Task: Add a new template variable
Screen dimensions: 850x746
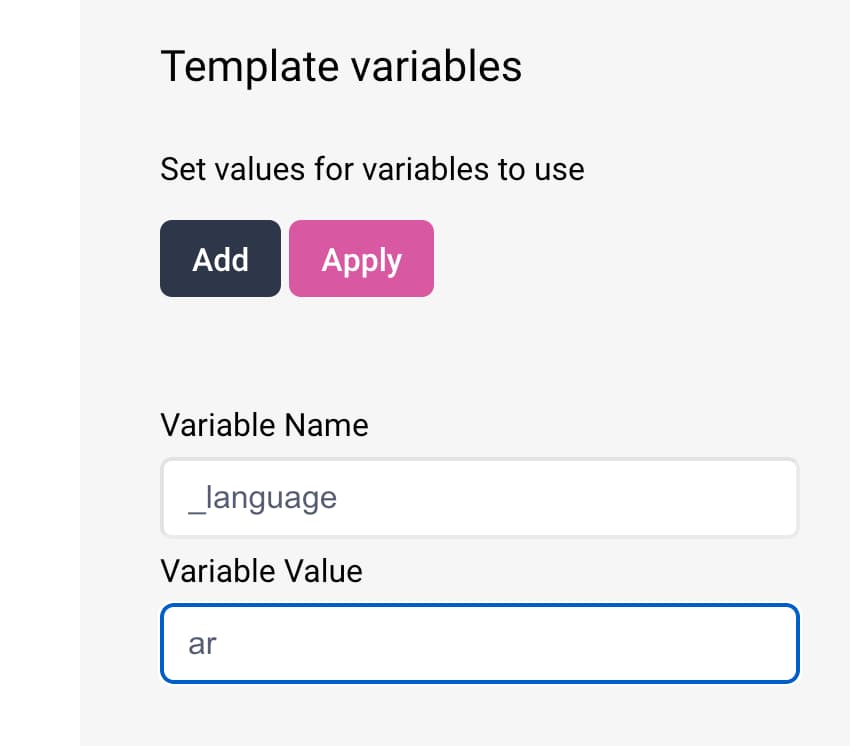Action: 219,258
